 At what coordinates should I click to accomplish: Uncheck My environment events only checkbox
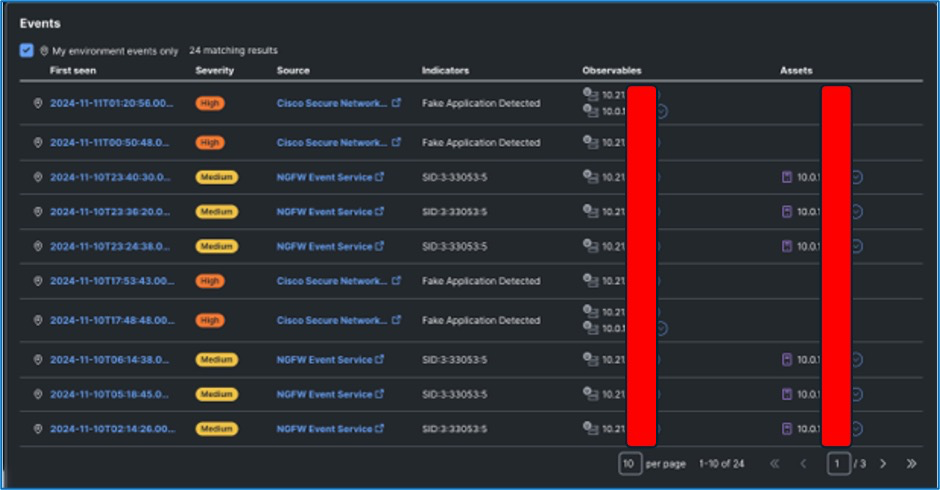click(27, 51)
